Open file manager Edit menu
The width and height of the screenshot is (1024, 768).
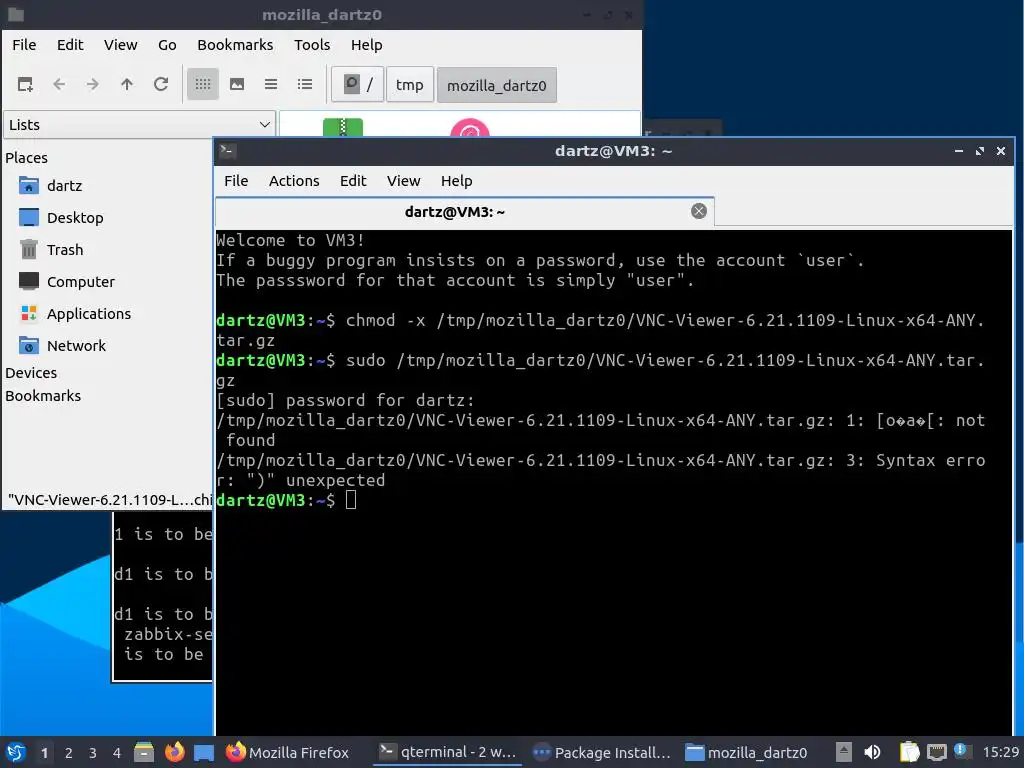click(70, 45)
